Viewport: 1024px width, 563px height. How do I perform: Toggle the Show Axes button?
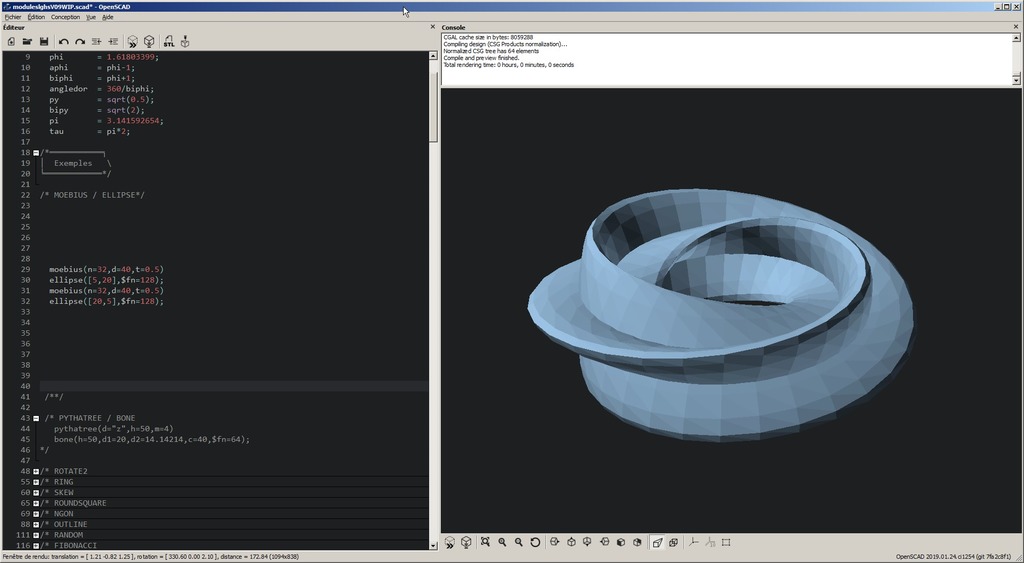pyautogui.click(x=693, y=542)
